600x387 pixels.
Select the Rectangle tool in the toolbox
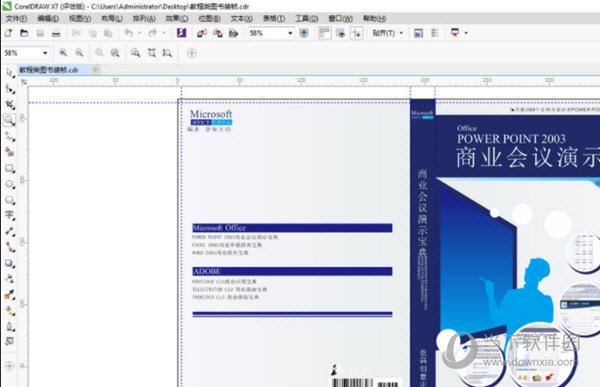(x=10, y=168)
